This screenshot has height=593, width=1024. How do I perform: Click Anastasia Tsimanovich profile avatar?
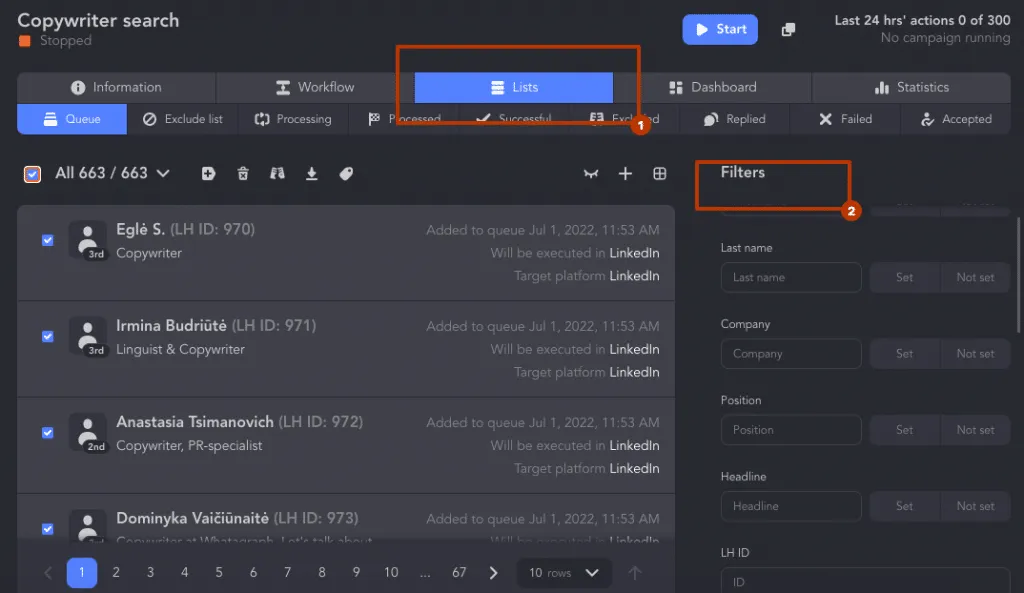[x=88, y=432]
